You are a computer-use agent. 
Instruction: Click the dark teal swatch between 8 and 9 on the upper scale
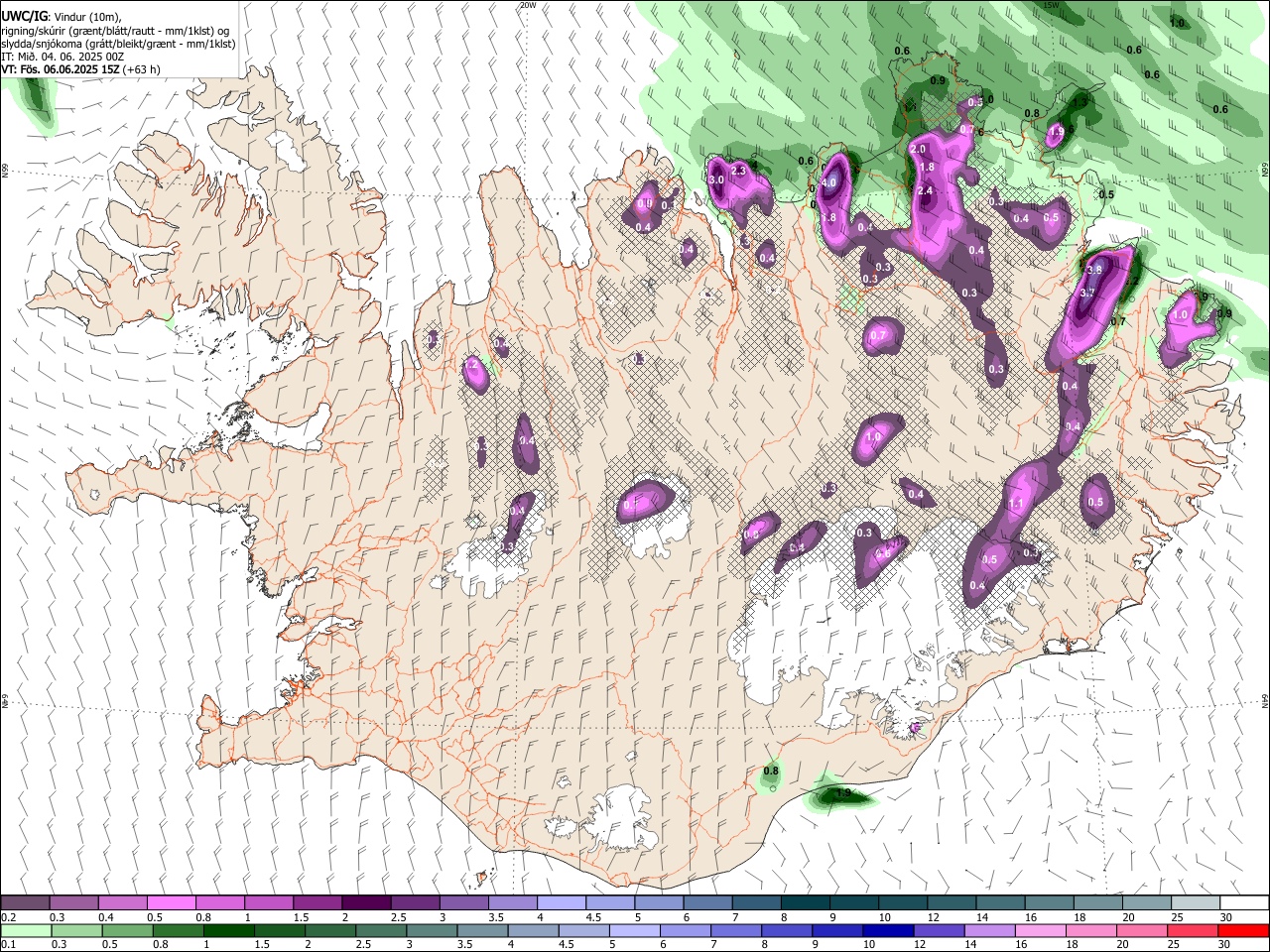click(x=804, y=902)
